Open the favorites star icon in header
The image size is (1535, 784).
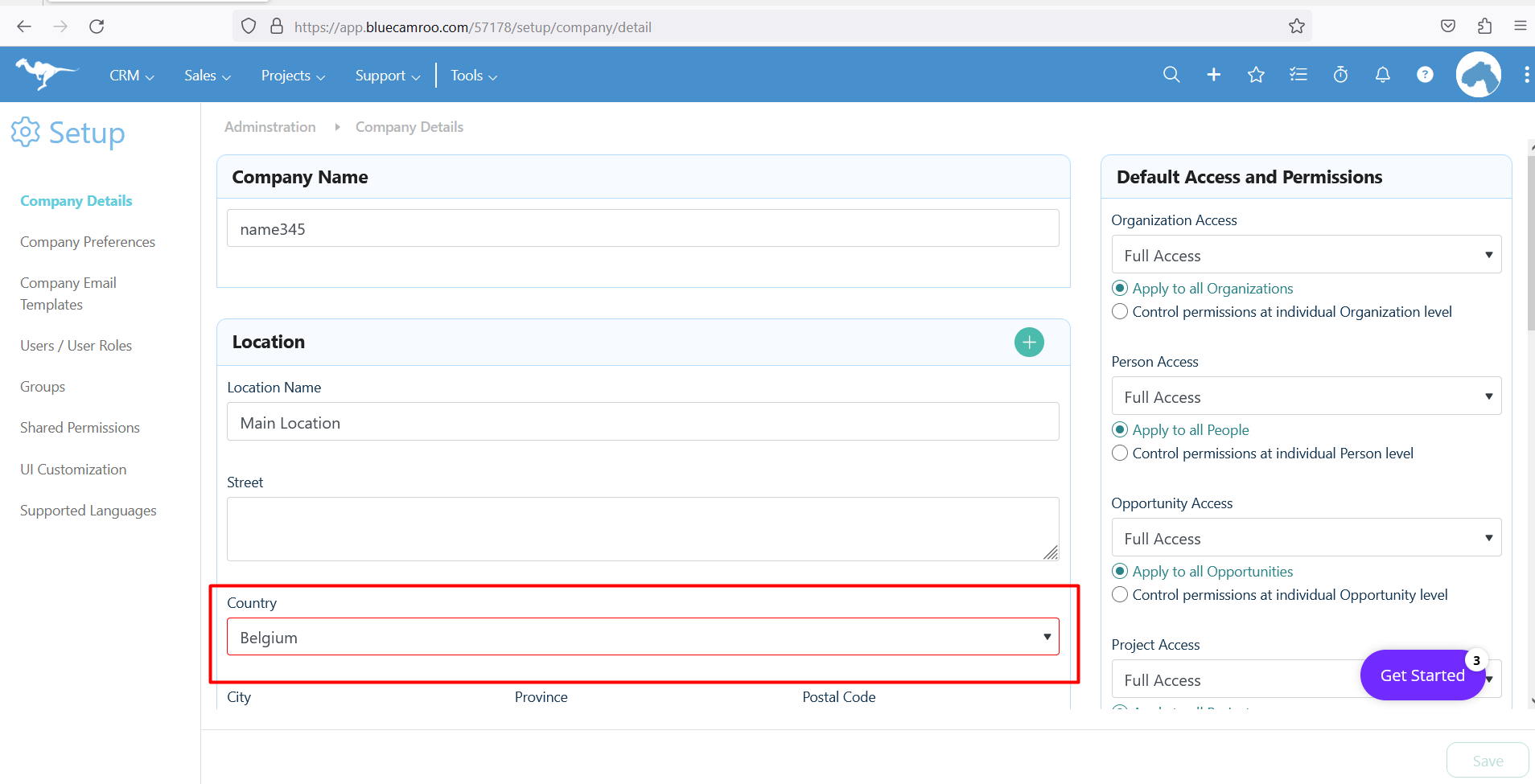click(x=1256, y=75)
